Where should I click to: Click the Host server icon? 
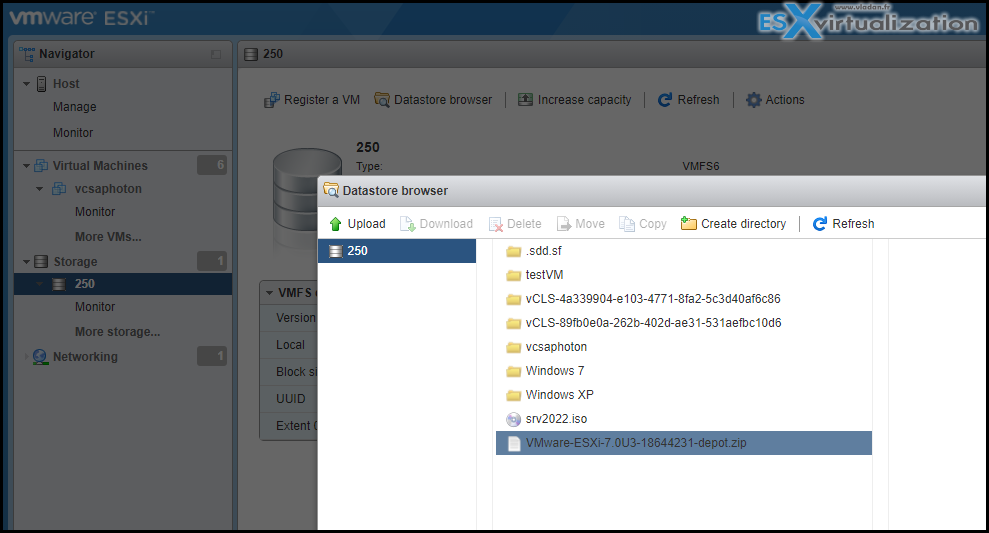pyautogui.click(x=42, y=84)
